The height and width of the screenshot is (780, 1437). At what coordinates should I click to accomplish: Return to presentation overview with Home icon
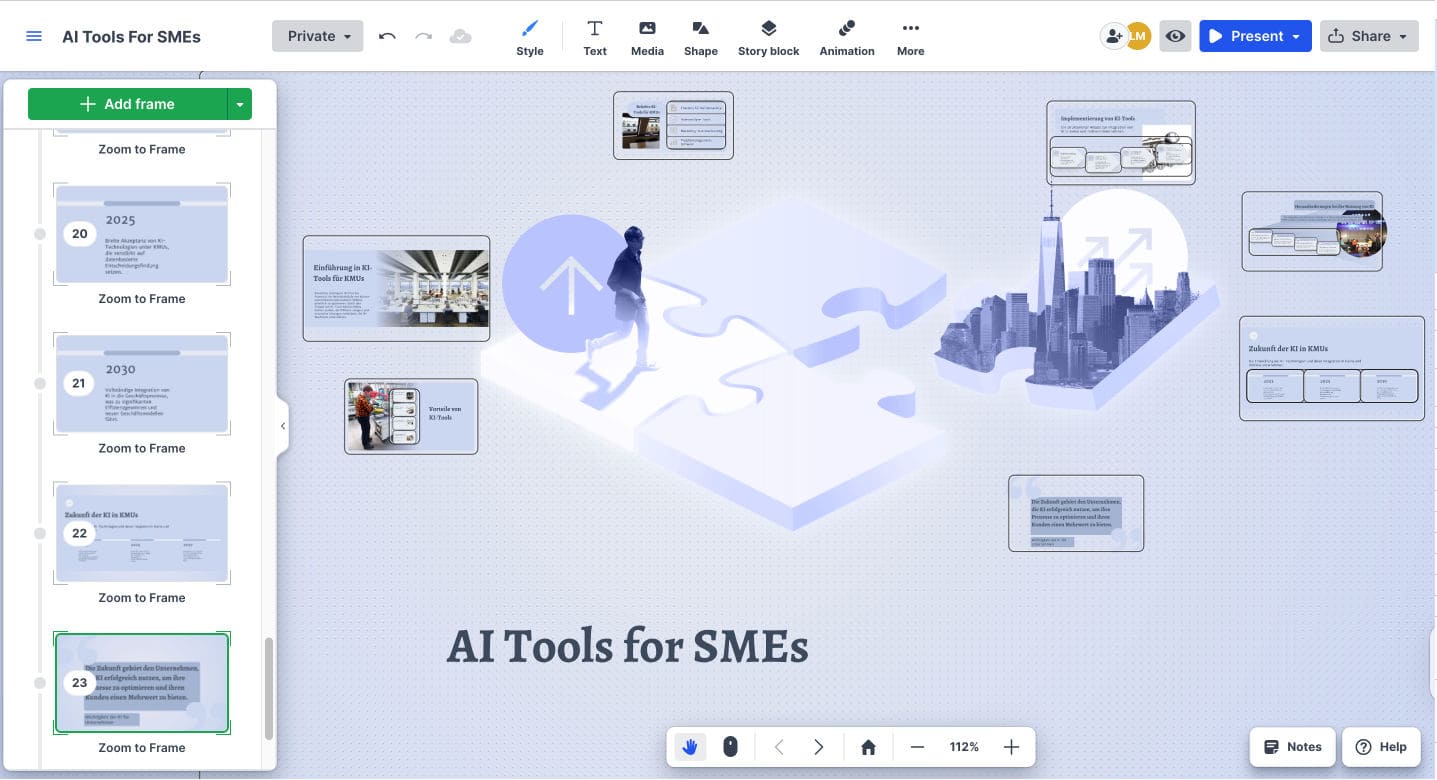click(x=867, y=746)
